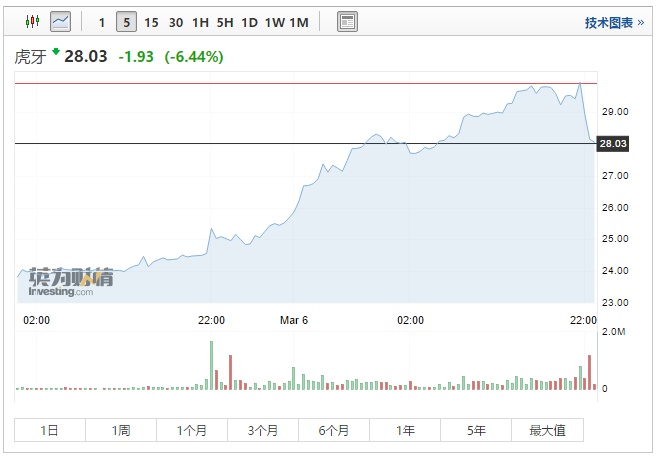The height and width of the screenshot is (460, 656).
Task: Choose the 5H interval
Action: point(225,22)
